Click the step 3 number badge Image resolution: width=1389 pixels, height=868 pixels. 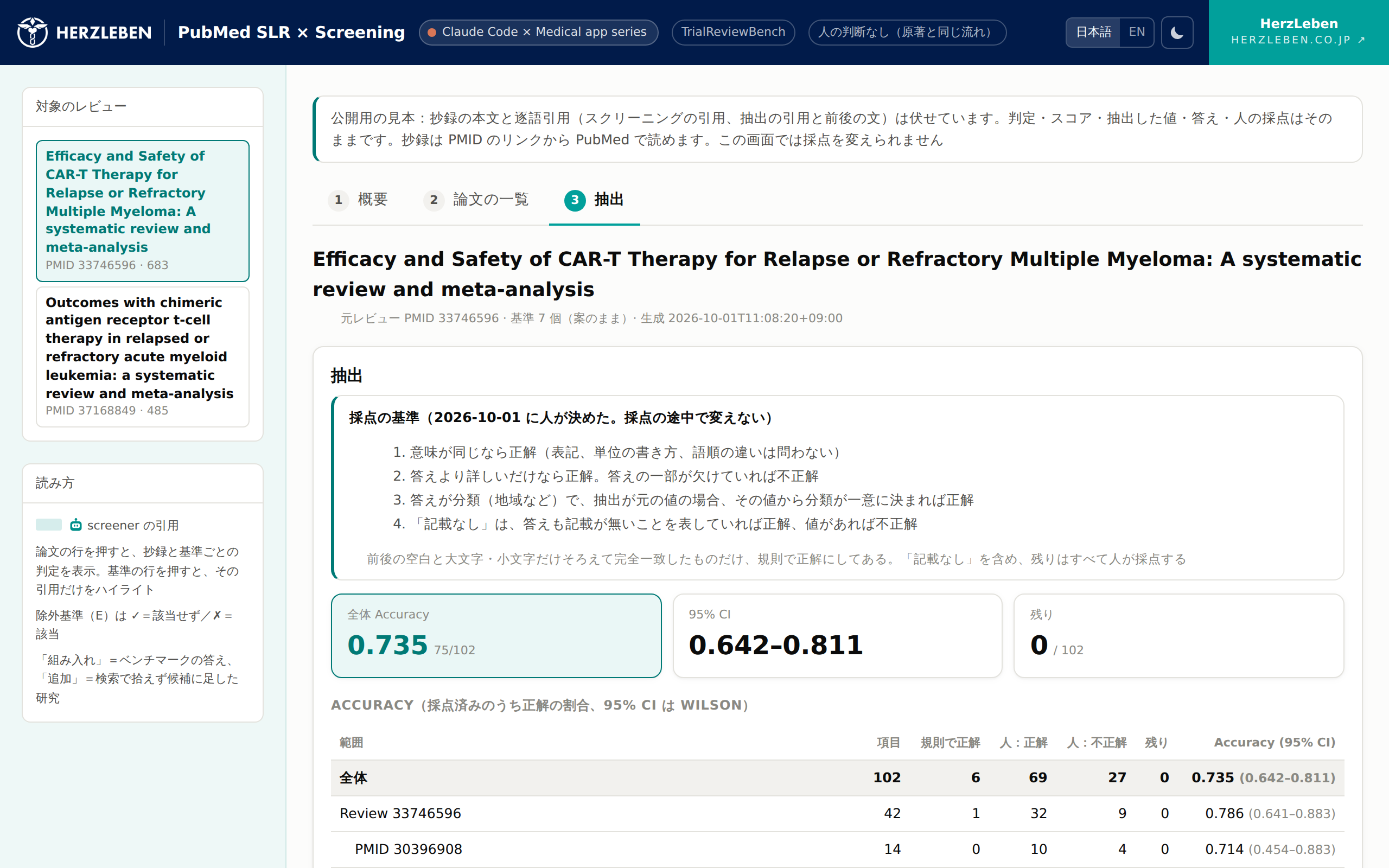(x=575, y=200)
